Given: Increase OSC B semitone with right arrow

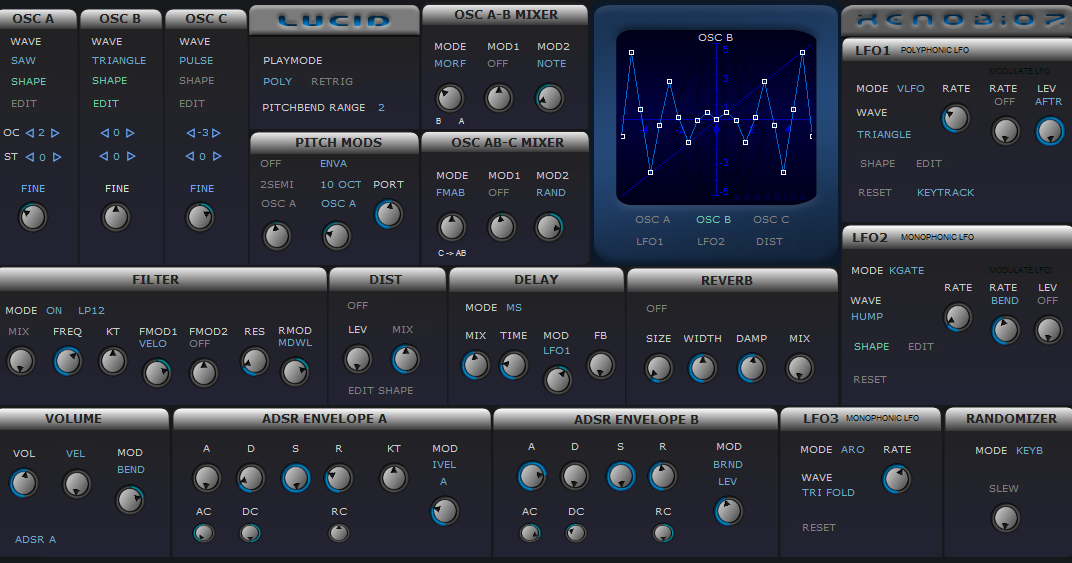Looking at the screenshot, I should click(131, 157).
